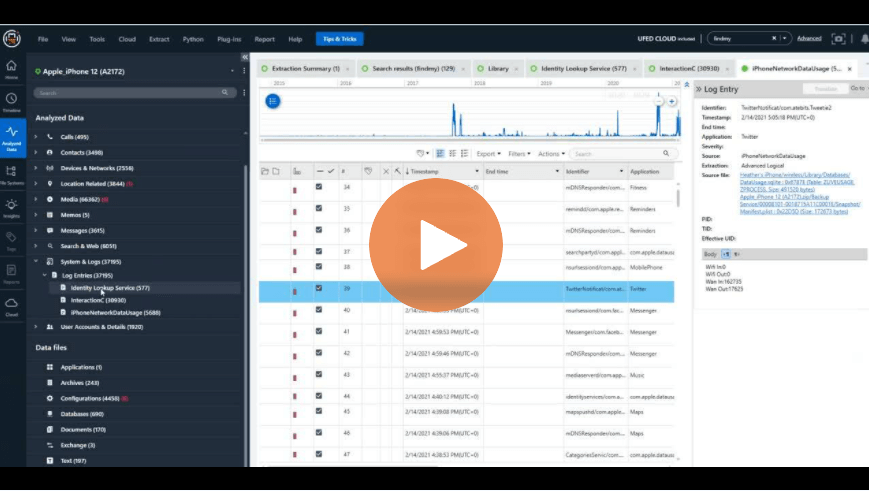Open the Timeline sidebar icon
This screenshot has width=869, height=491.
pyautogui.click(x=12, y=100)
